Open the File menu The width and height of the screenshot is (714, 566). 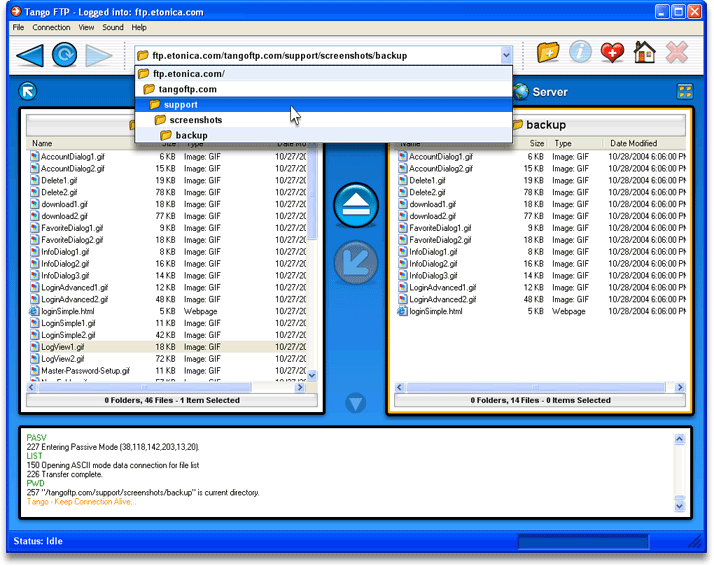18,27
